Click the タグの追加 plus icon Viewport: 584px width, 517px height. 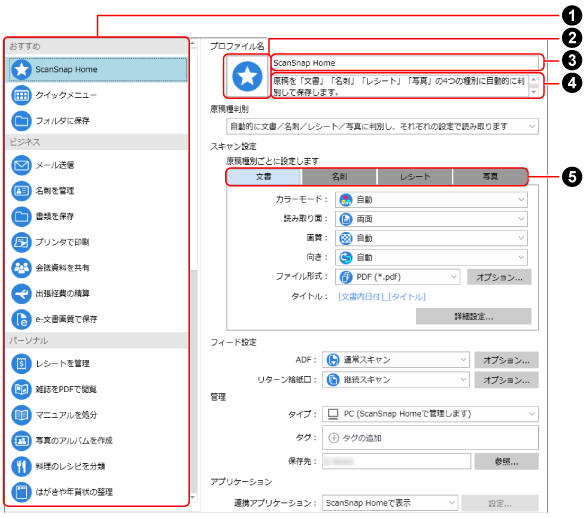click(333, 438)
